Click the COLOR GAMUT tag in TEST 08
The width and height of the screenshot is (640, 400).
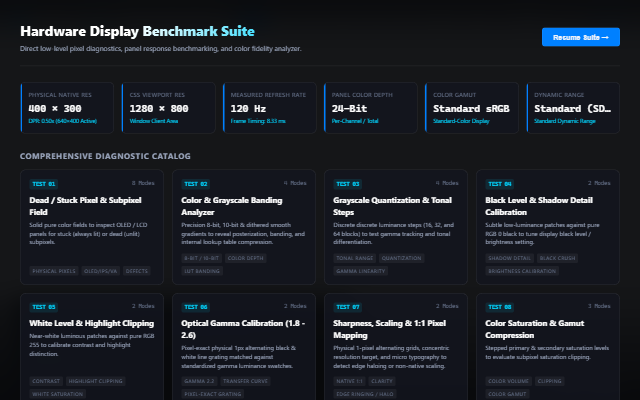(x=507, y=394)
